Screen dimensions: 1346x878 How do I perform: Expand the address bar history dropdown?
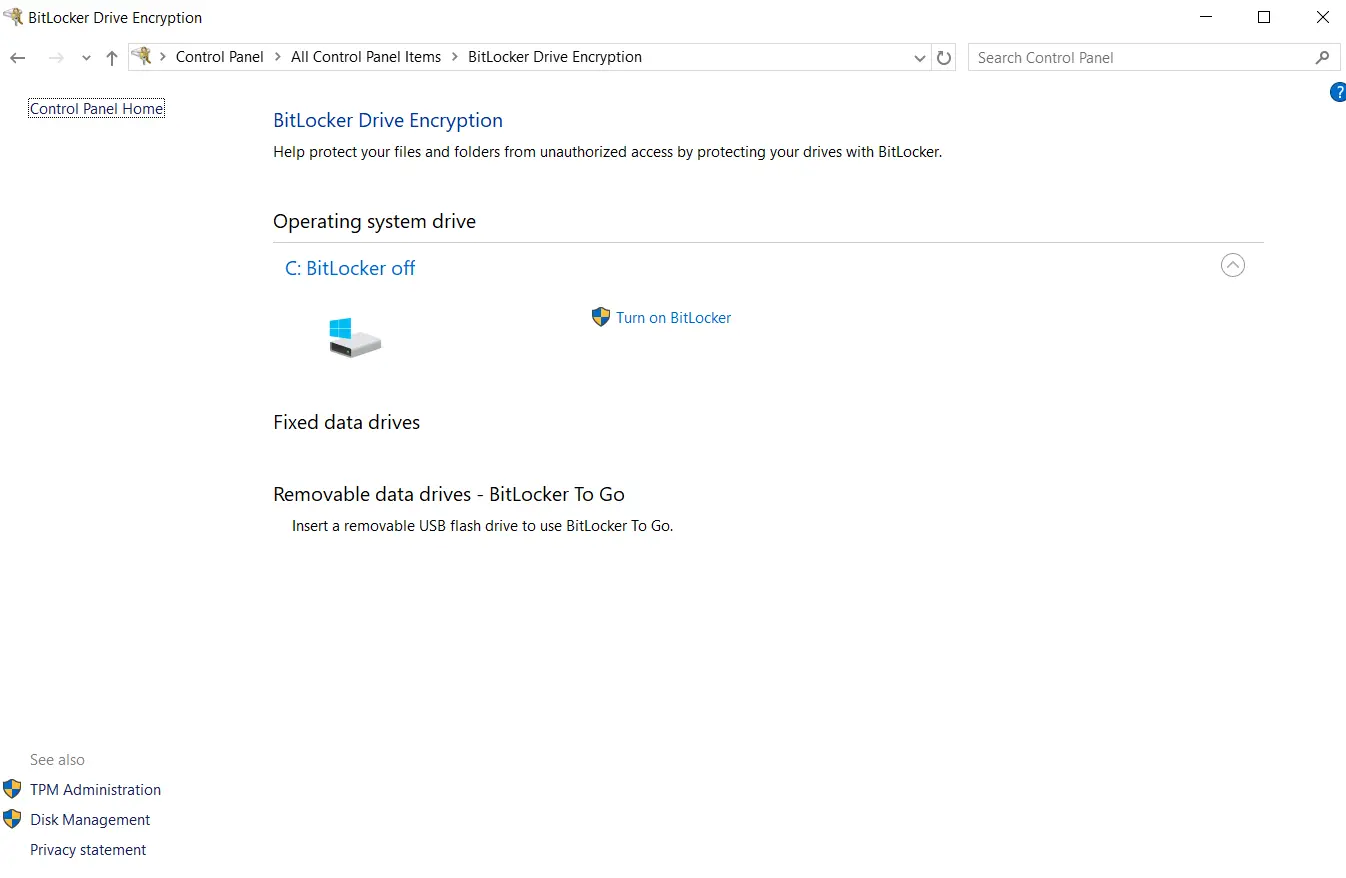pyautogui.click(x=920, y=58)
